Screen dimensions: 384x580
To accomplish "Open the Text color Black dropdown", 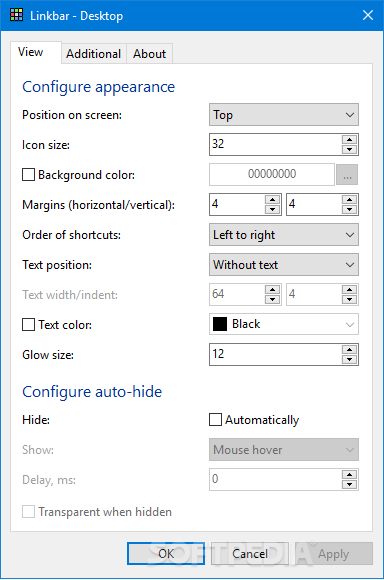I will (x=284, y=324).
